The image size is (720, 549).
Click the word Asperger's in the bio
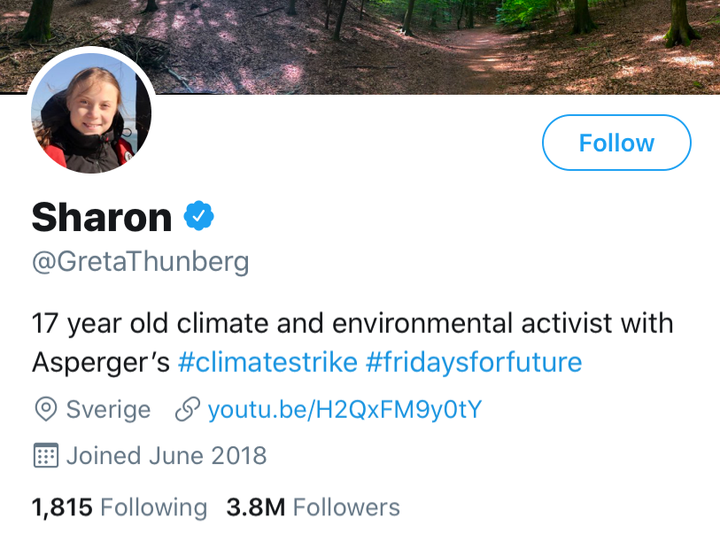click(x=101, y=361)
